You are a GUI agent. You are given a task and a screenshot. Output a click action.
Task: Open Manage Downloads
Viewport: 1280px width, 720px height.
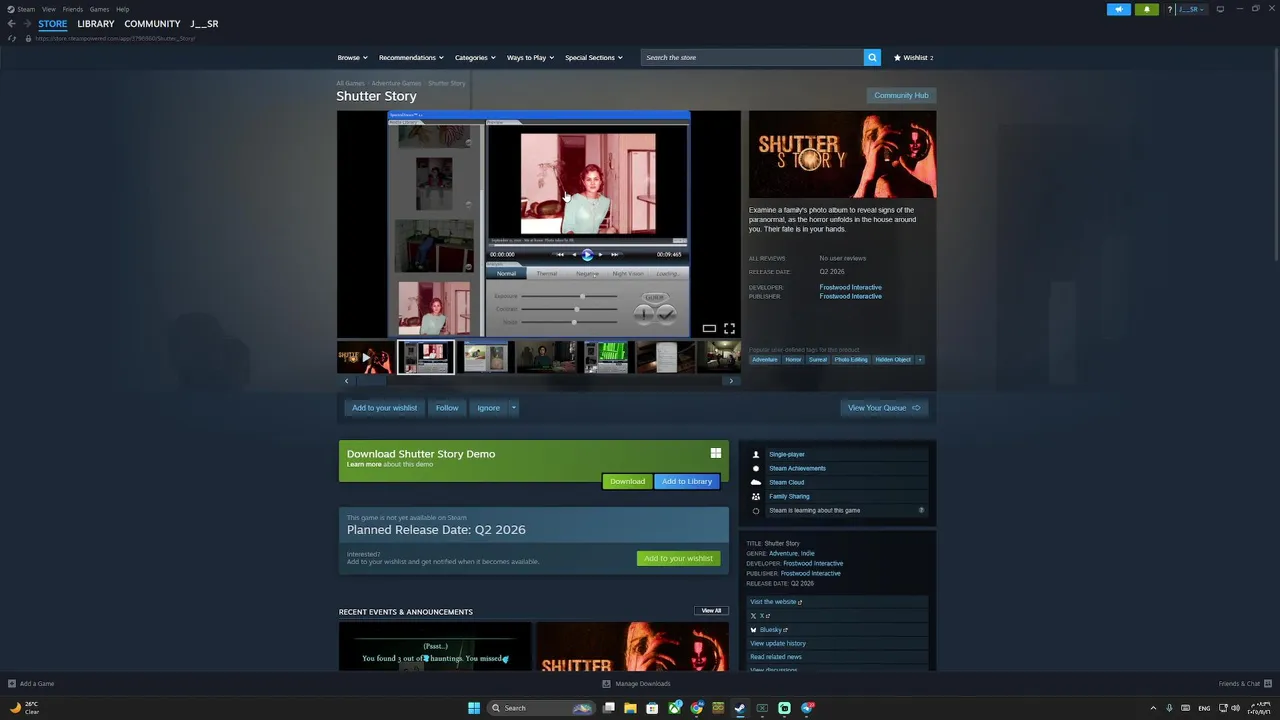(636, 684)
